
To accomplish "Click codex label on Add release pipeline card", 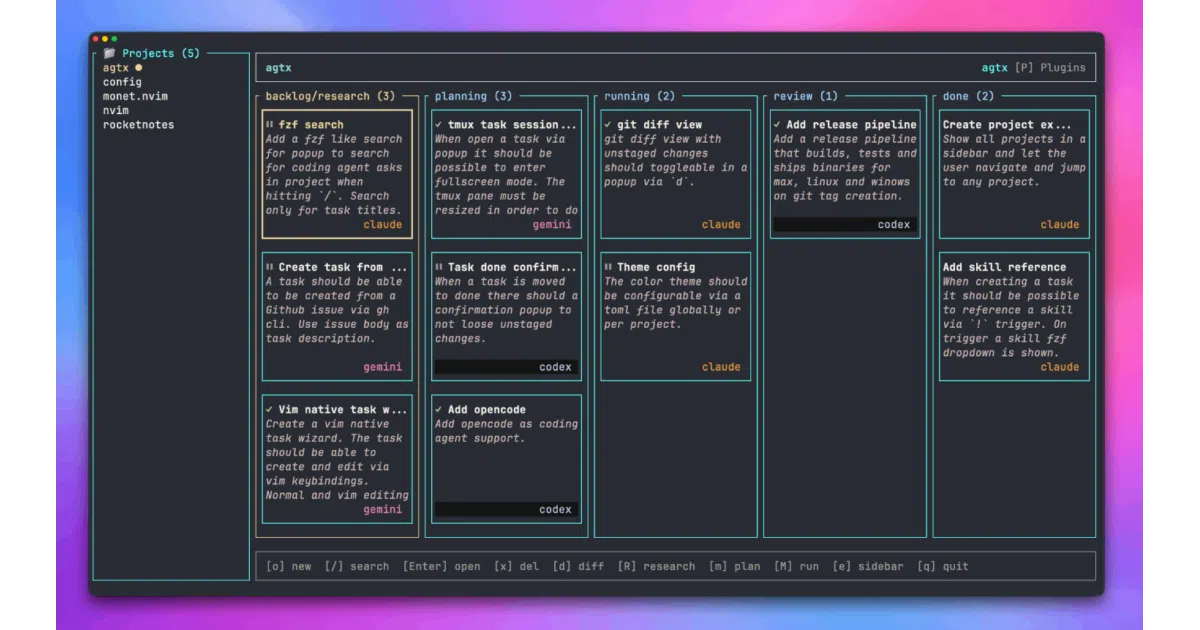I will (894, 225).
